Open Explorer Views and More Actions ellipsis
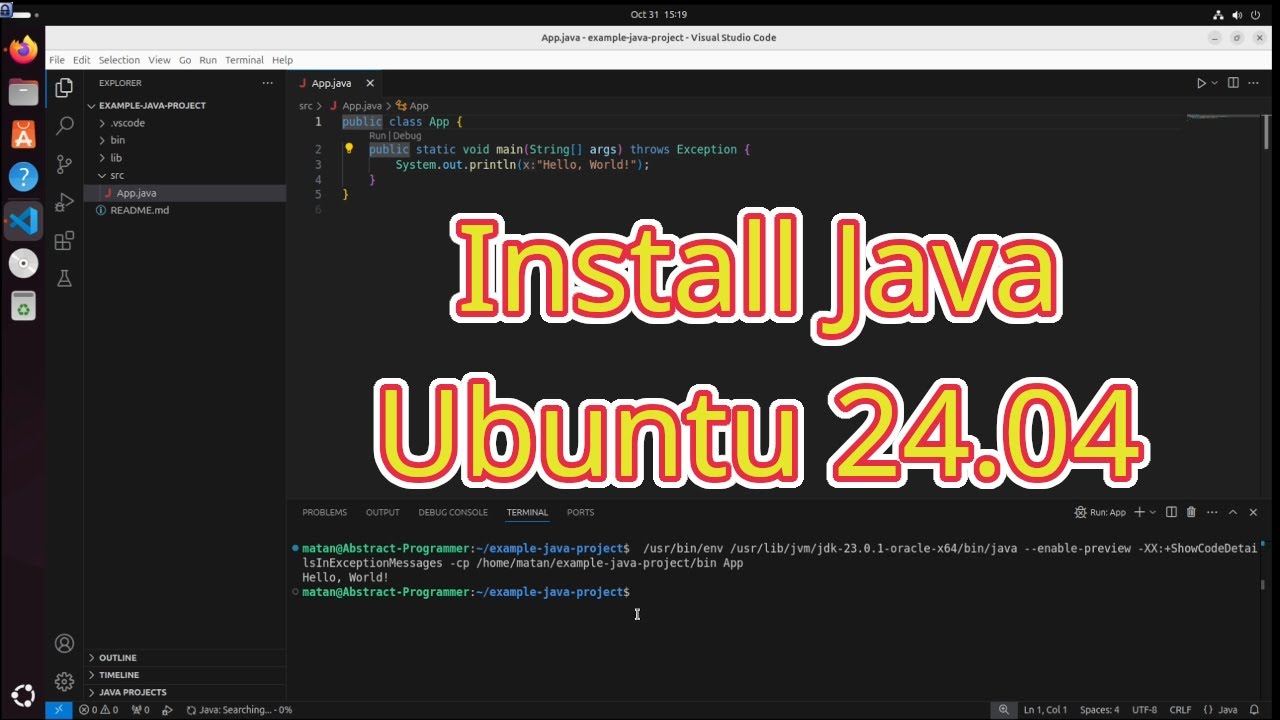 coord(267,83)
